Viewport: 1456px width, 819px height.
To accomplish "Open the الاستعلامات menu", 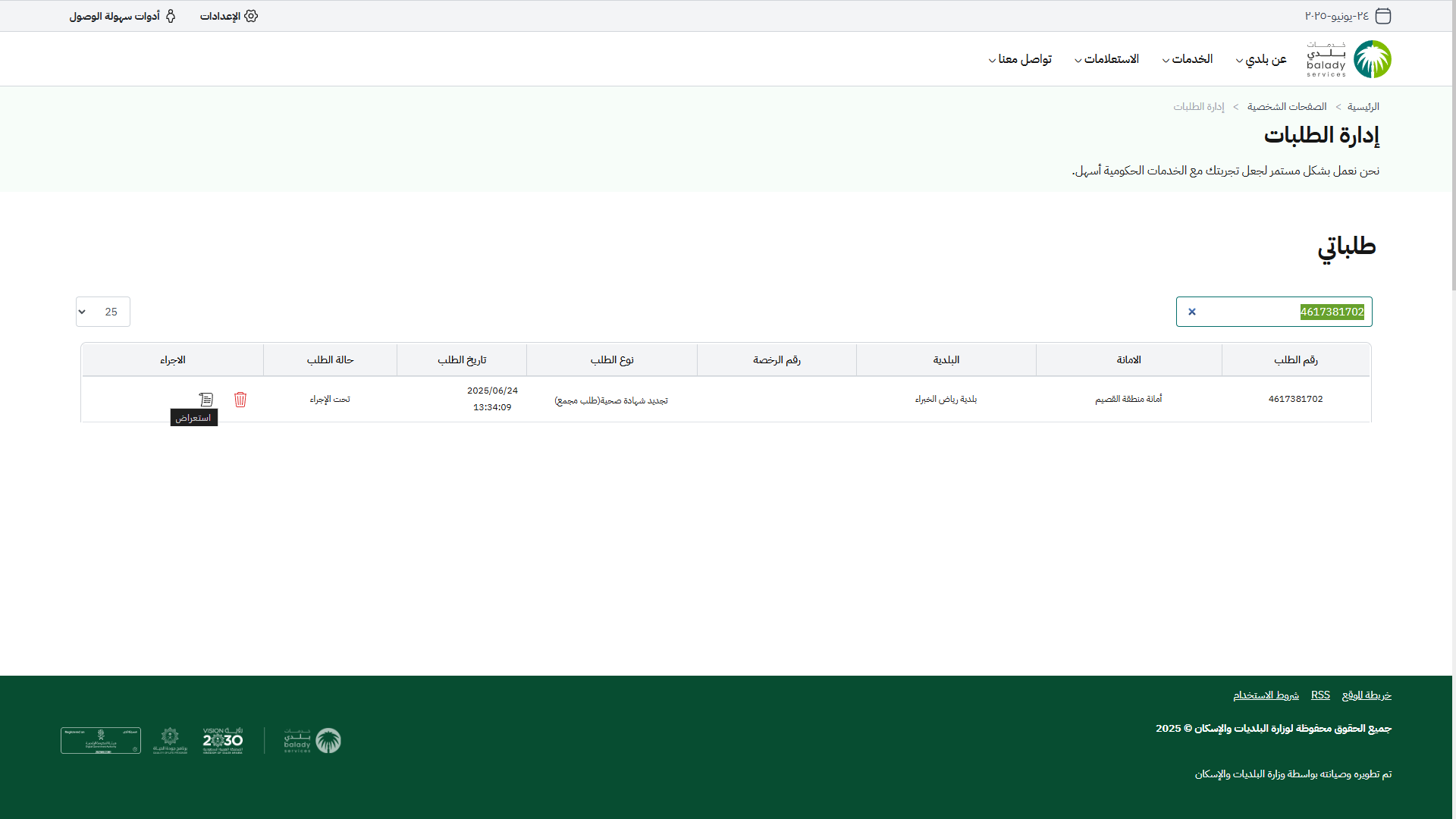I will pyautogui.click(x=1106, y=59).
